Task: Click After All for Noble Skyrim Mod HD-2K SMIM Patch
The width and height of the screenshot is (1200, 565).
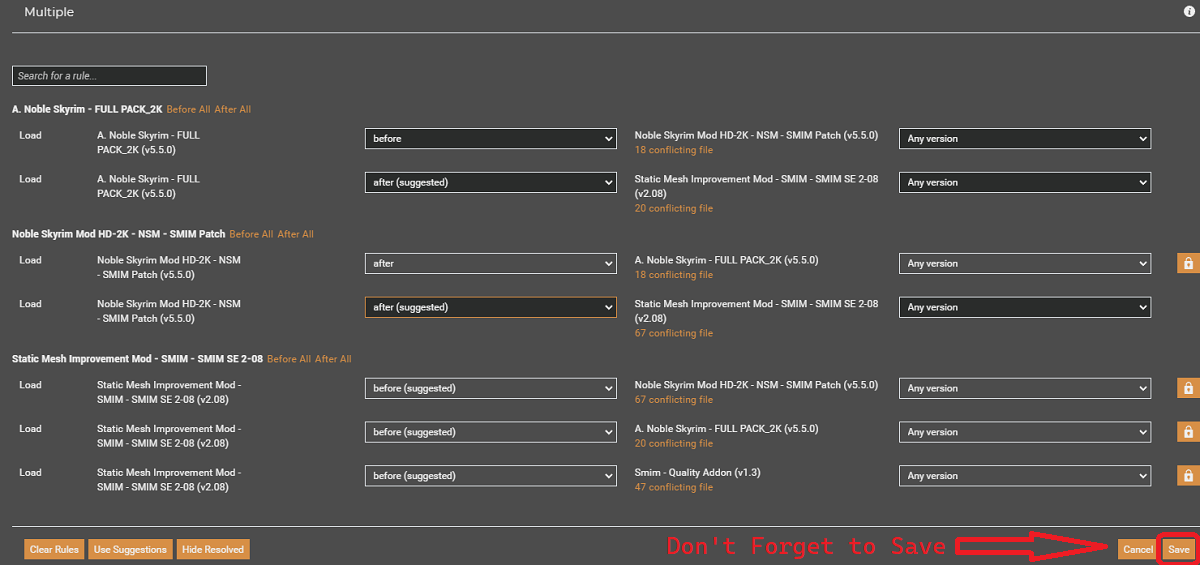Action: 296,234
